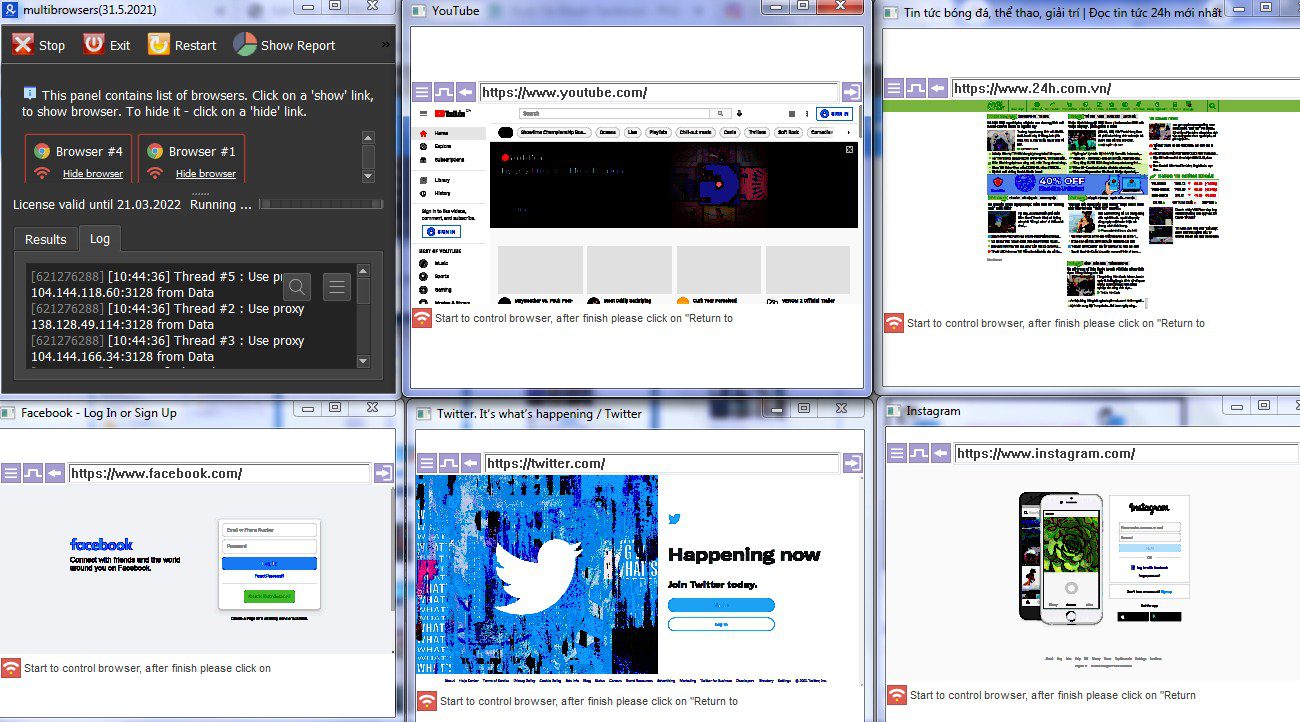Click the Facebook URL address field
Viewport: 1300px width, 722px height.
(219, 473)
